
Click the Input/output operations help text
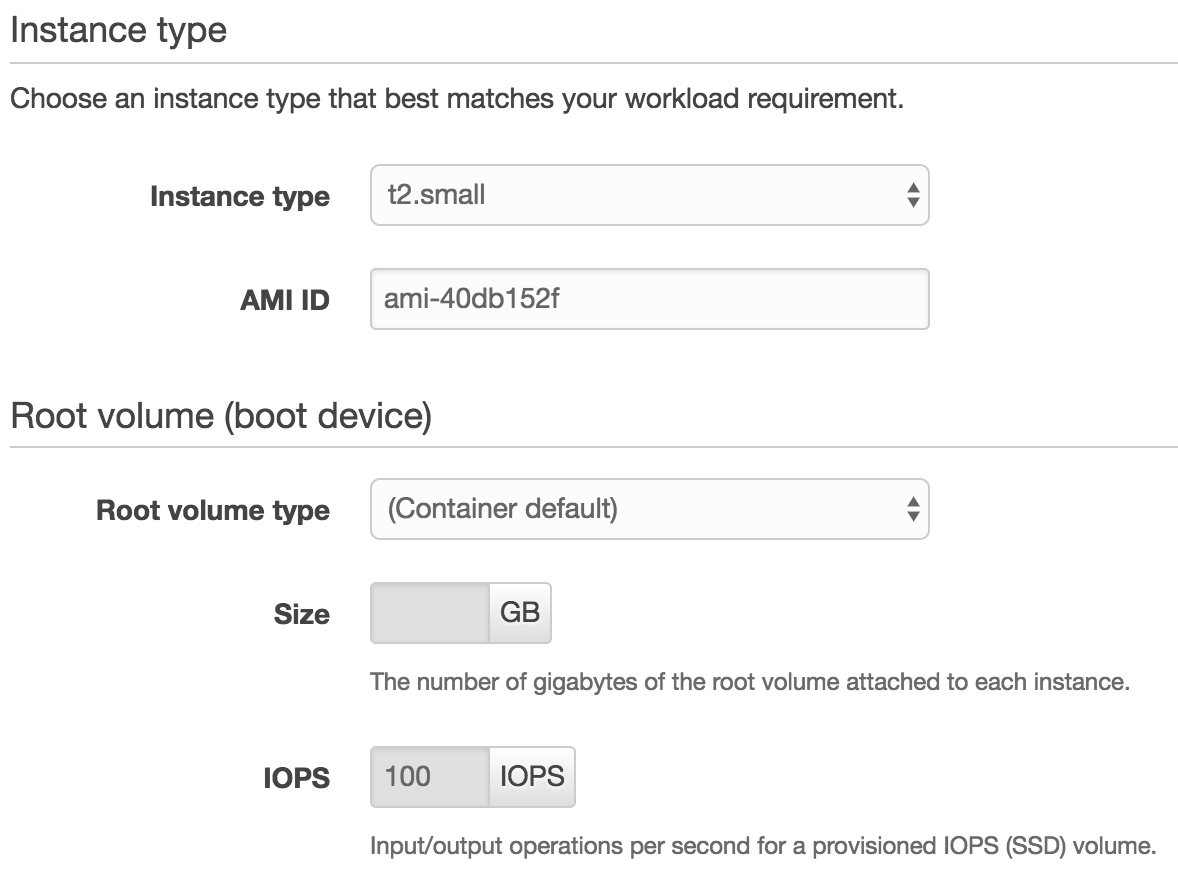pos(763,846)
